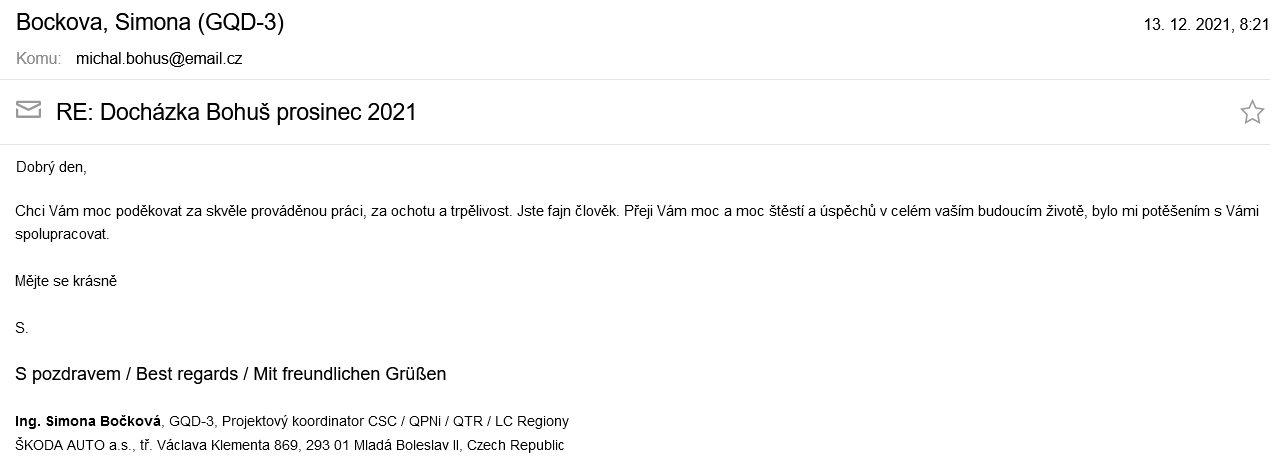The image size is (1286, 467).
Task: Click the S pozdravem / Best regards line
Action: click(231, 374)
